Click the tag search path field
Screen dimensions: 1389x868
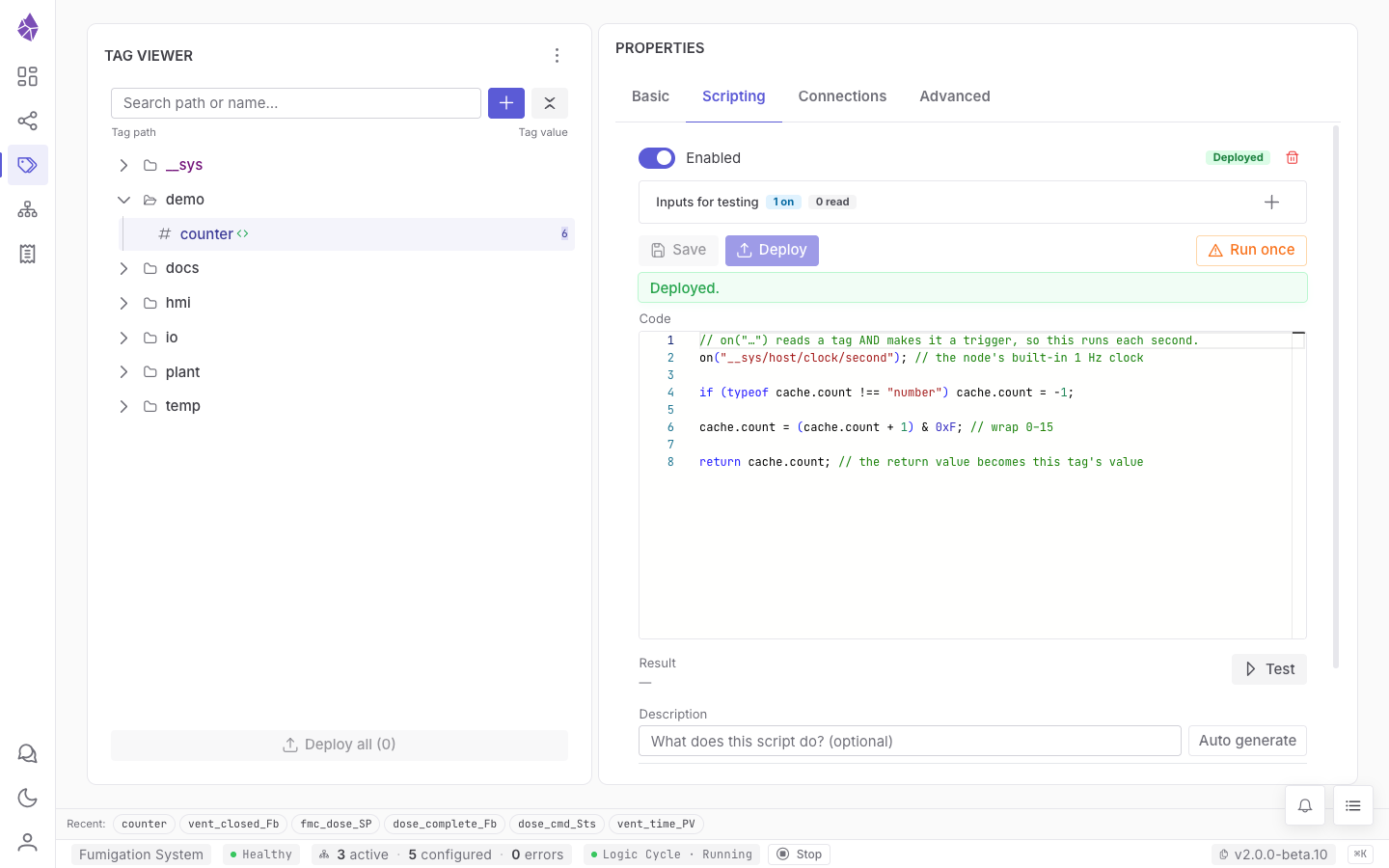point(296,103)
